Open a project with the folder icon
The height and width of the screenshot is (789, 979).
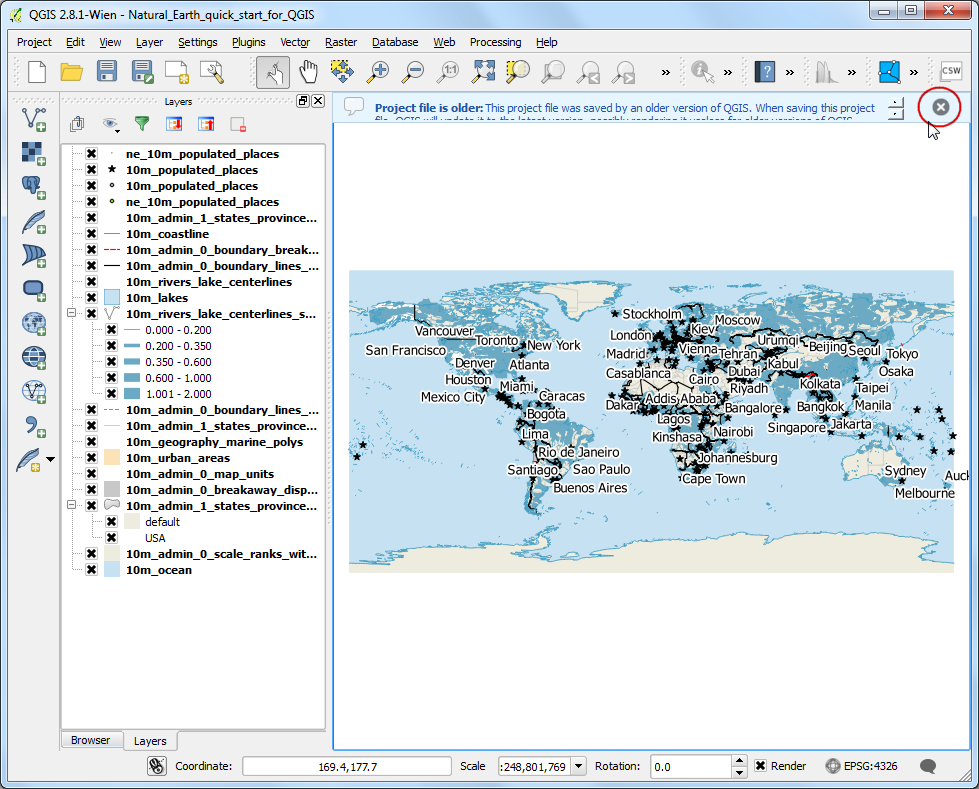(x=72, y=72)
